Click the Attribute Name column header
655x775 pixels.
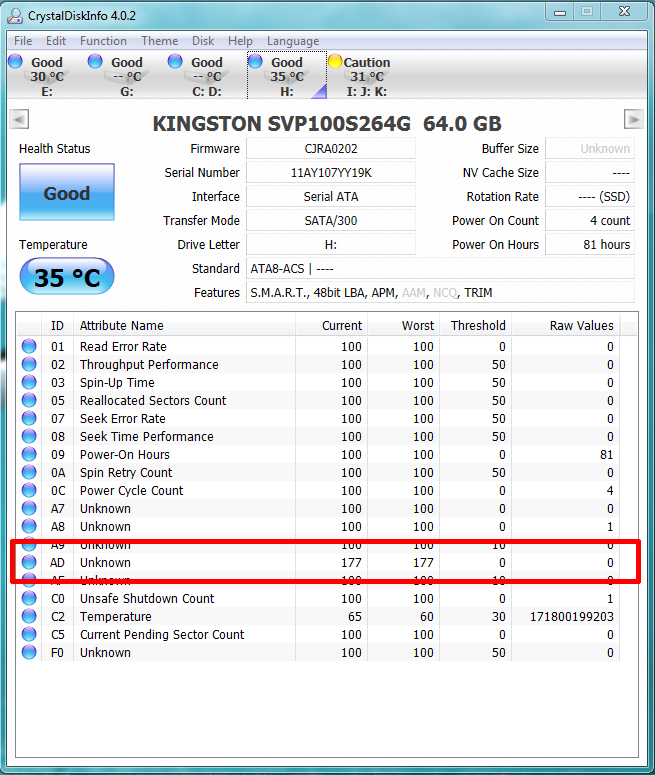pos(184,326)
